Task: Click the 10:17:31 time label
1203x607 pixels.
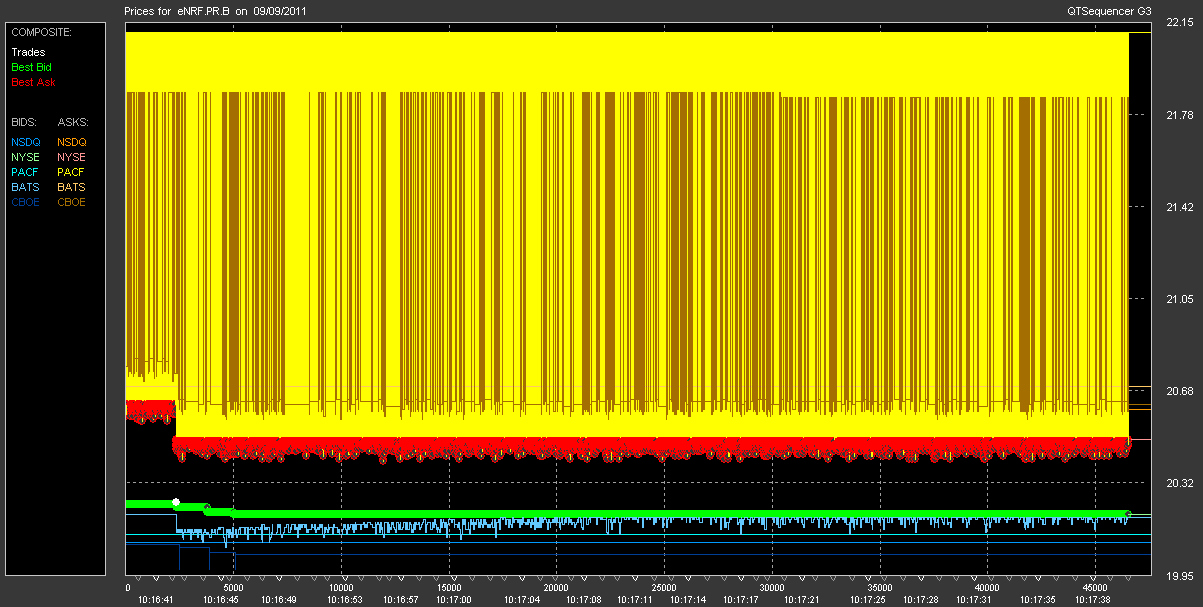Action: pos(972,600)
